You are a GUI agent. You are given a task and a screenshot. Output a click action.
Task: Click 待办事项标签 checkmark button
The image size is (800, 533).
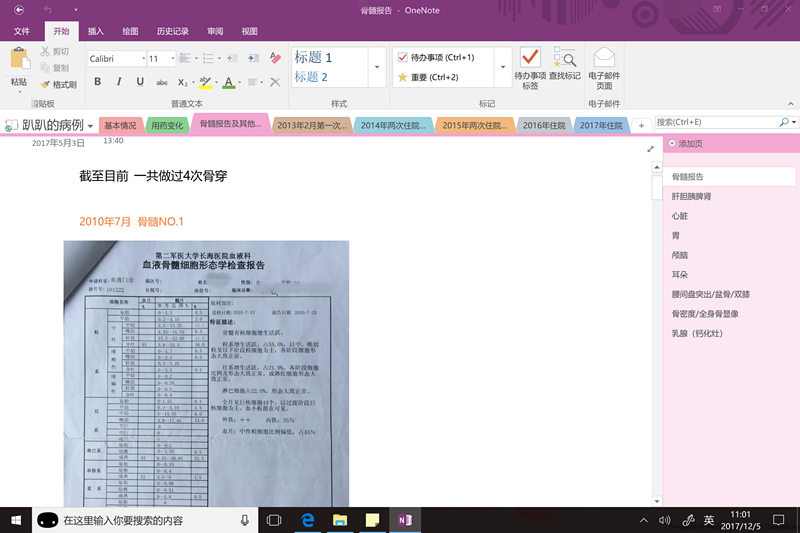(x=530, y=68)
